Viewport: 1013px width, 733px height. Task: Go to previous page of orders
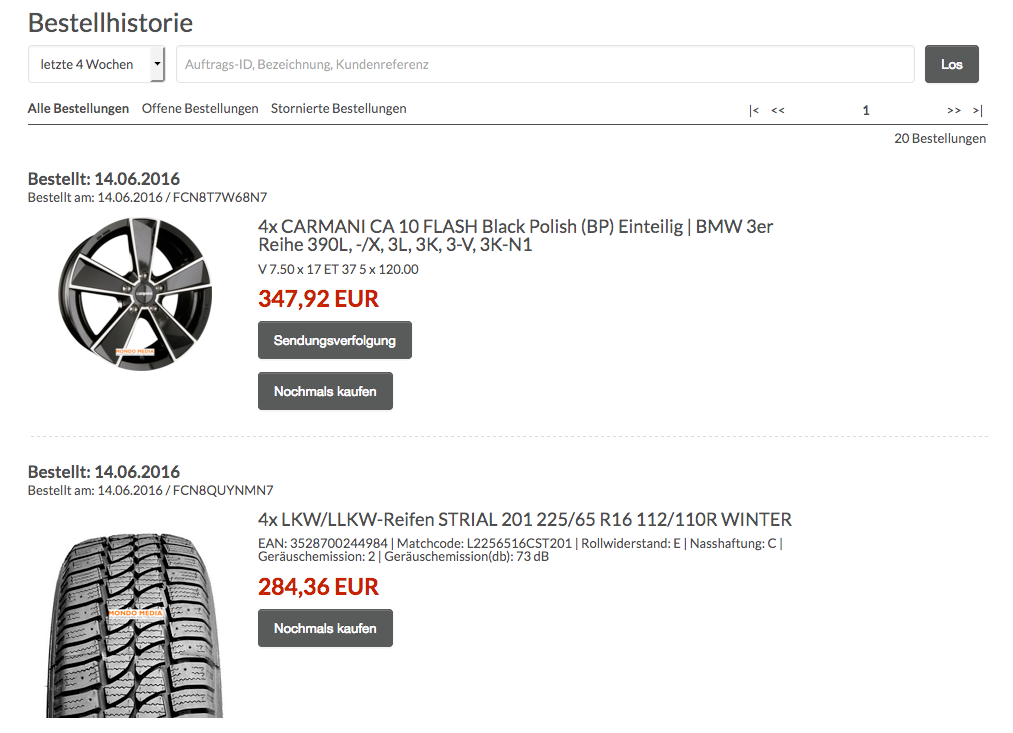[x=778, y=110]
